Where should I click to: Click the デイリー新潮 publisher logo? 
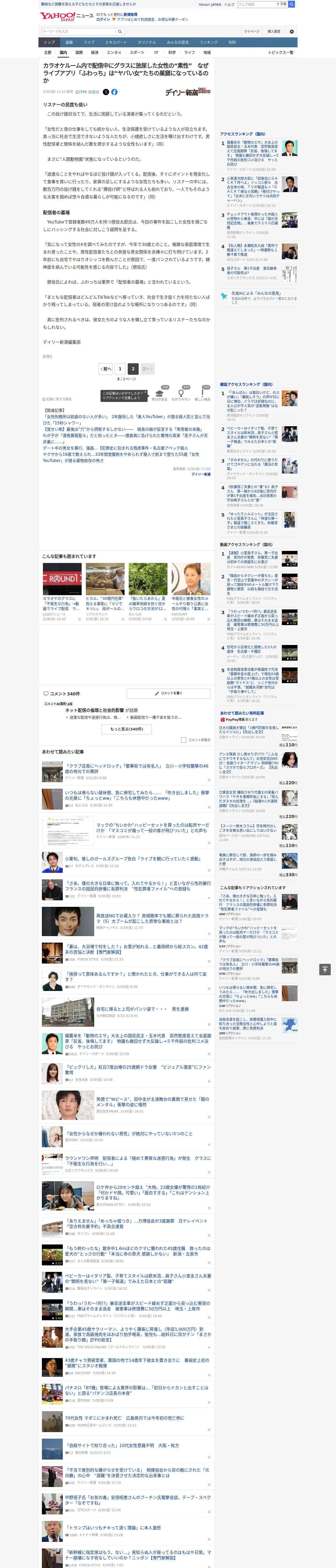[188, 92]
